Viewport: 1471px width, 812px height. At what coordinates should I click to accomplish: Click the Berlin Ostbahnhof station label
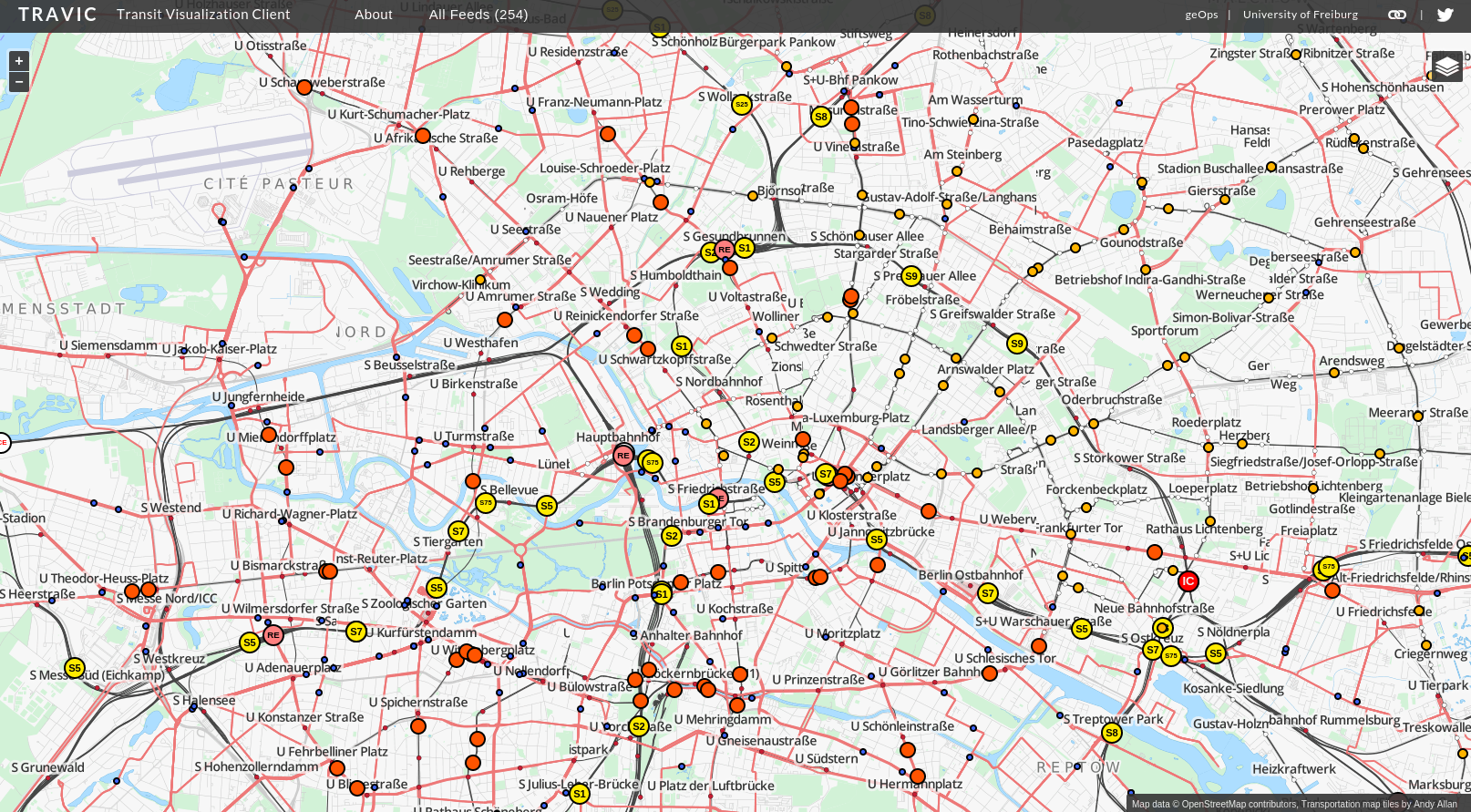971,575
